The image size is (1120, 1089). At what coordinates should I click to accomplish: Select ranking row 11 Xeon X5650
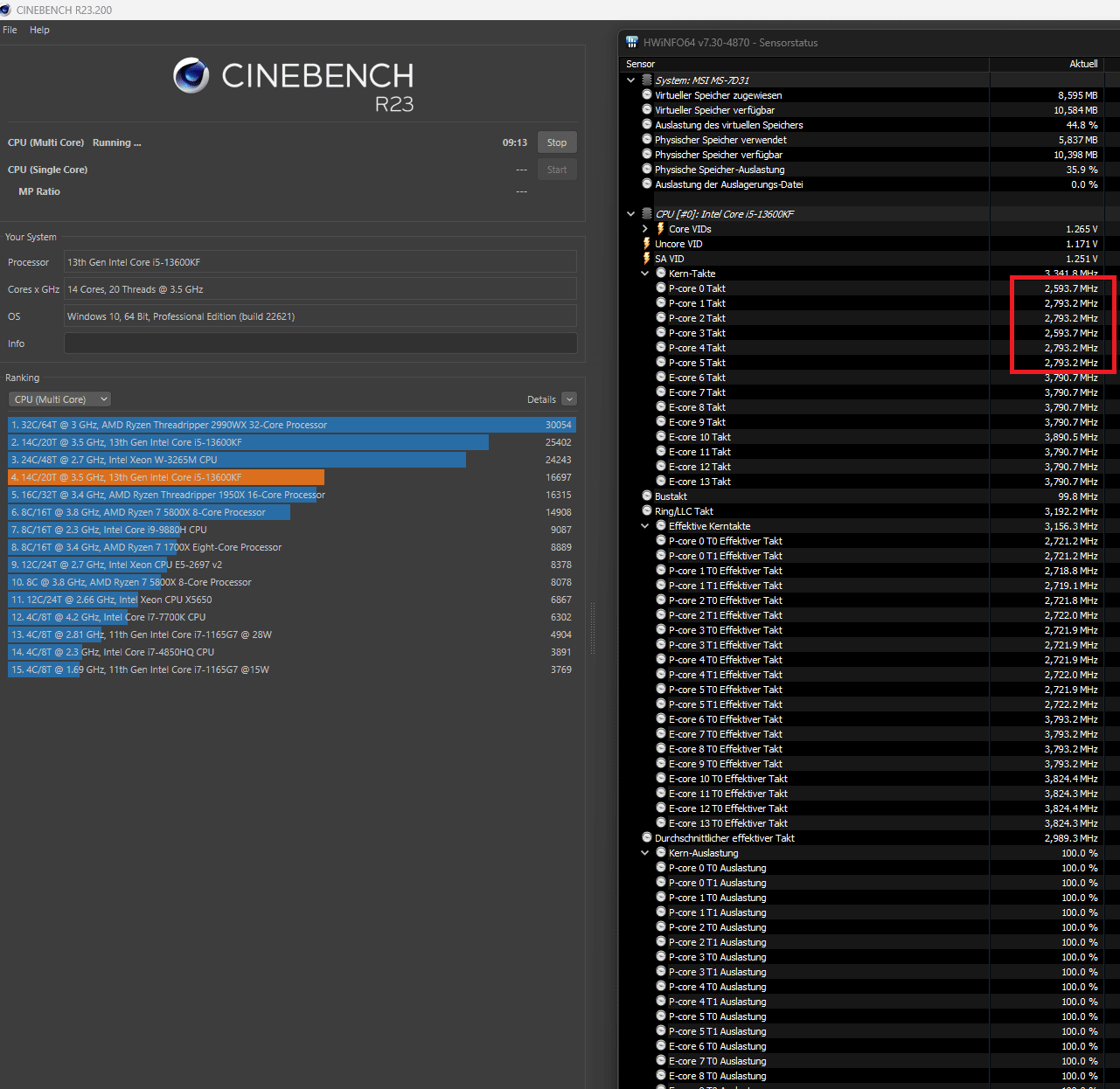tap(292, 600)
